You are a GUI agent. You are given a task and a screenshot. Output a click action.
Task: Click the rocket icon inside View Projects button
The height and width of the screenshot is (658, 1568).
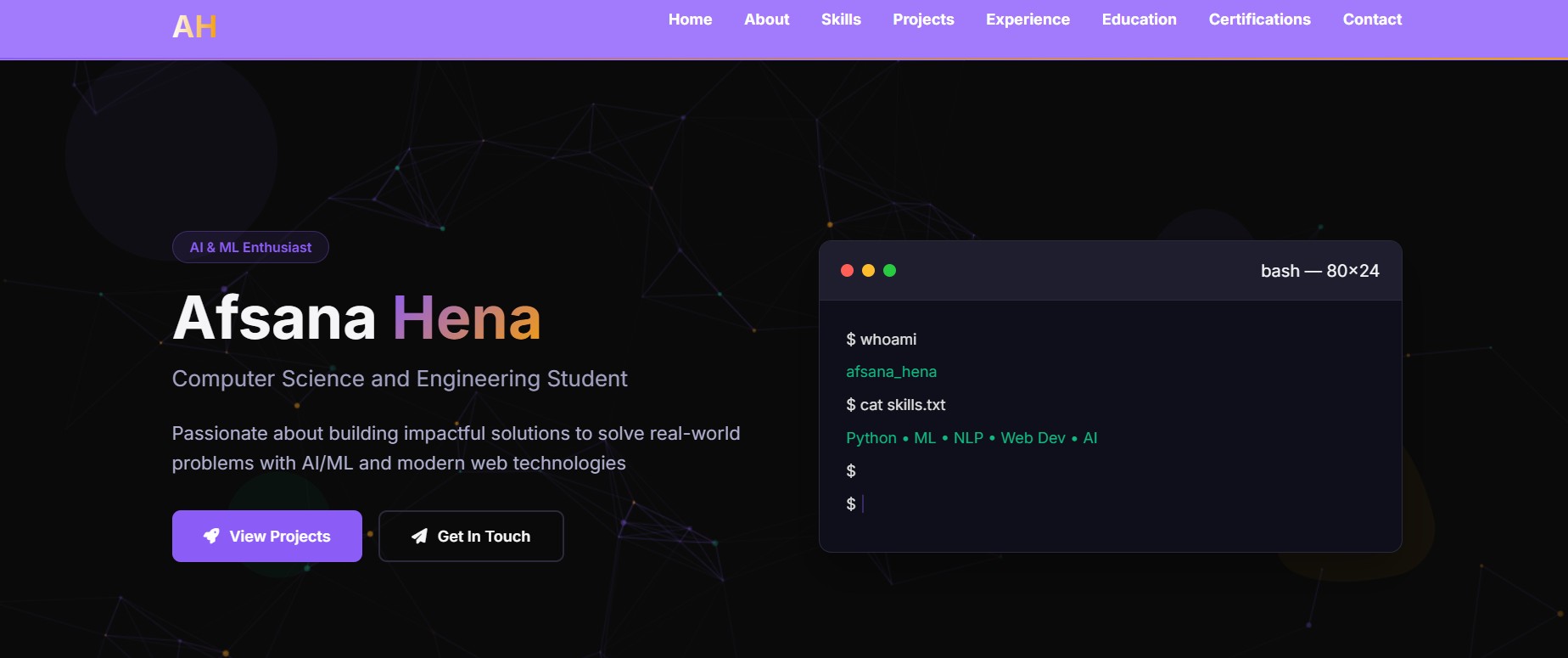click(210, 536)
